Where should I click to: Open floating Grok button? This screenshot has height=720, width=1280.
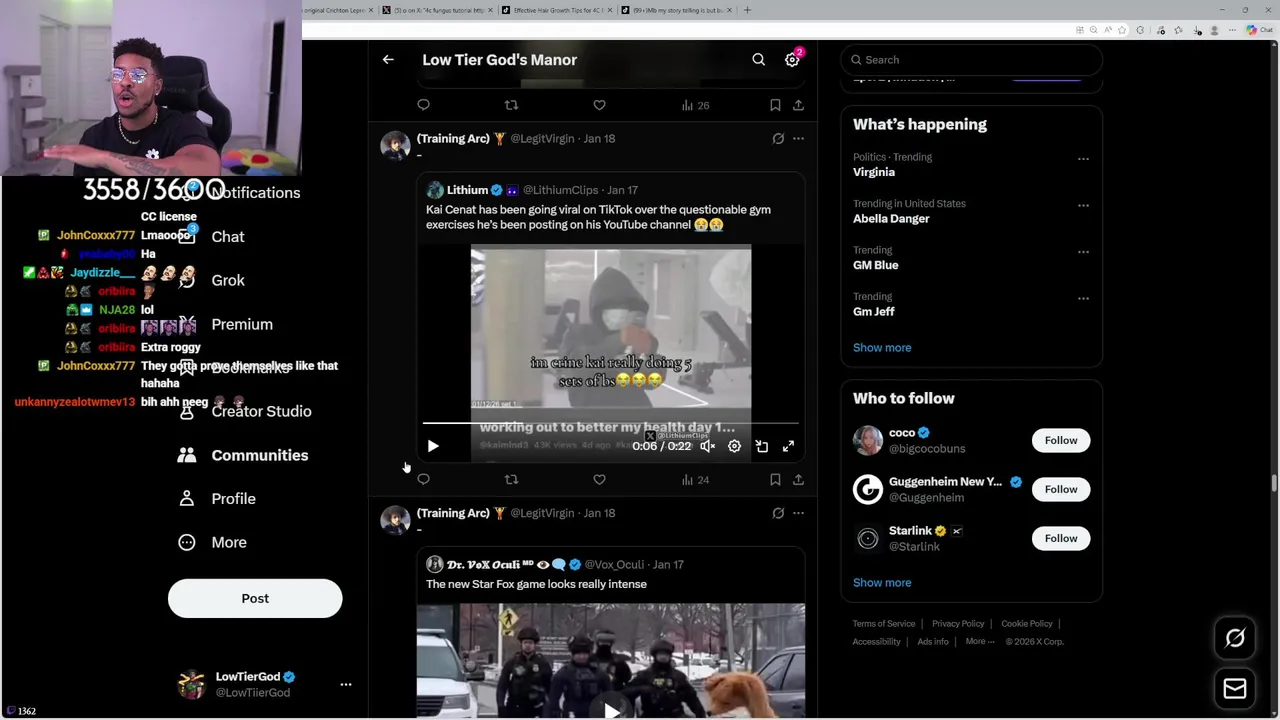tap(1235, 638)
